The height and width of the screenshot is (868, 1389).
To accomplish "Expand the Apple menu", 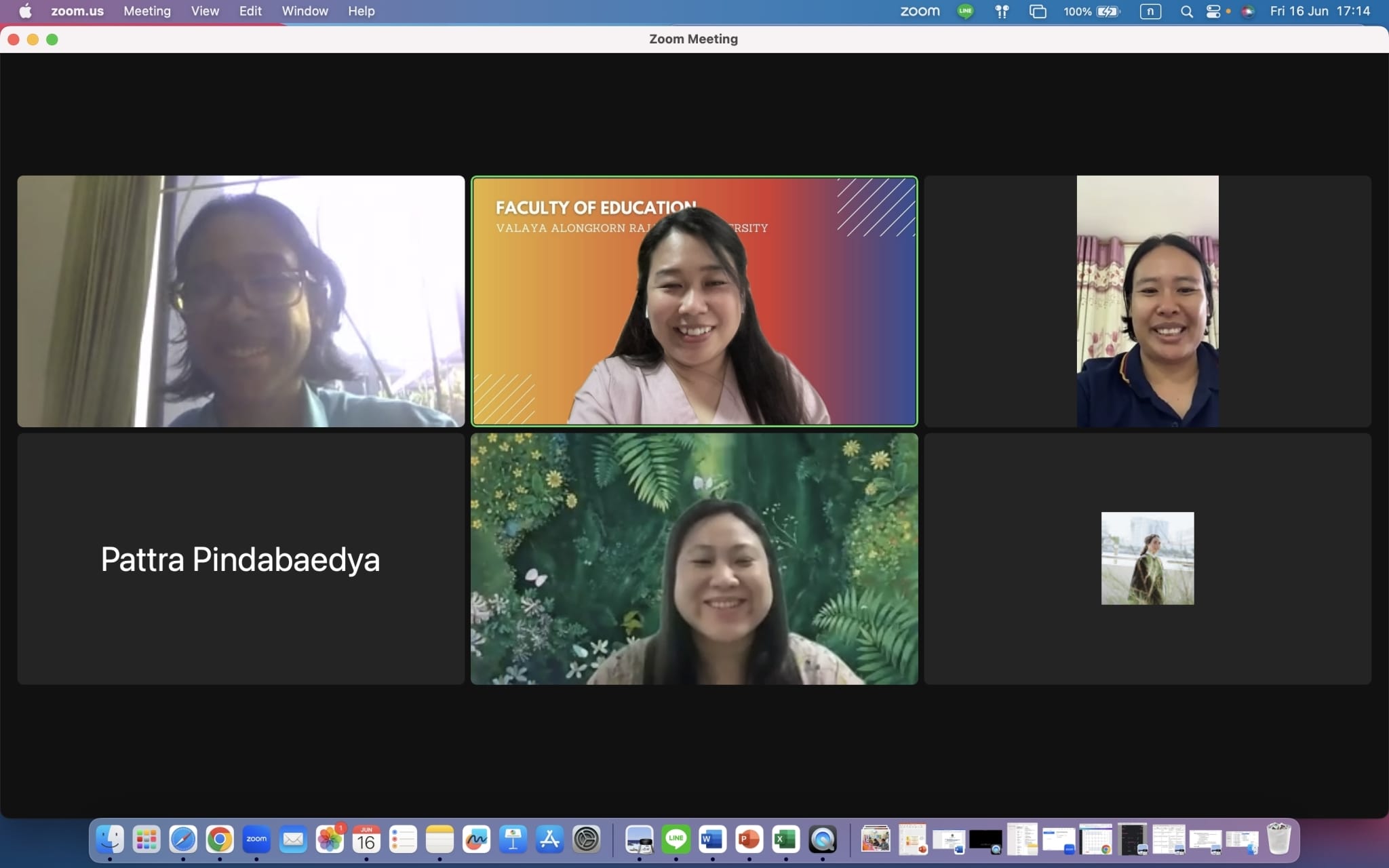I will coord(25,11).
